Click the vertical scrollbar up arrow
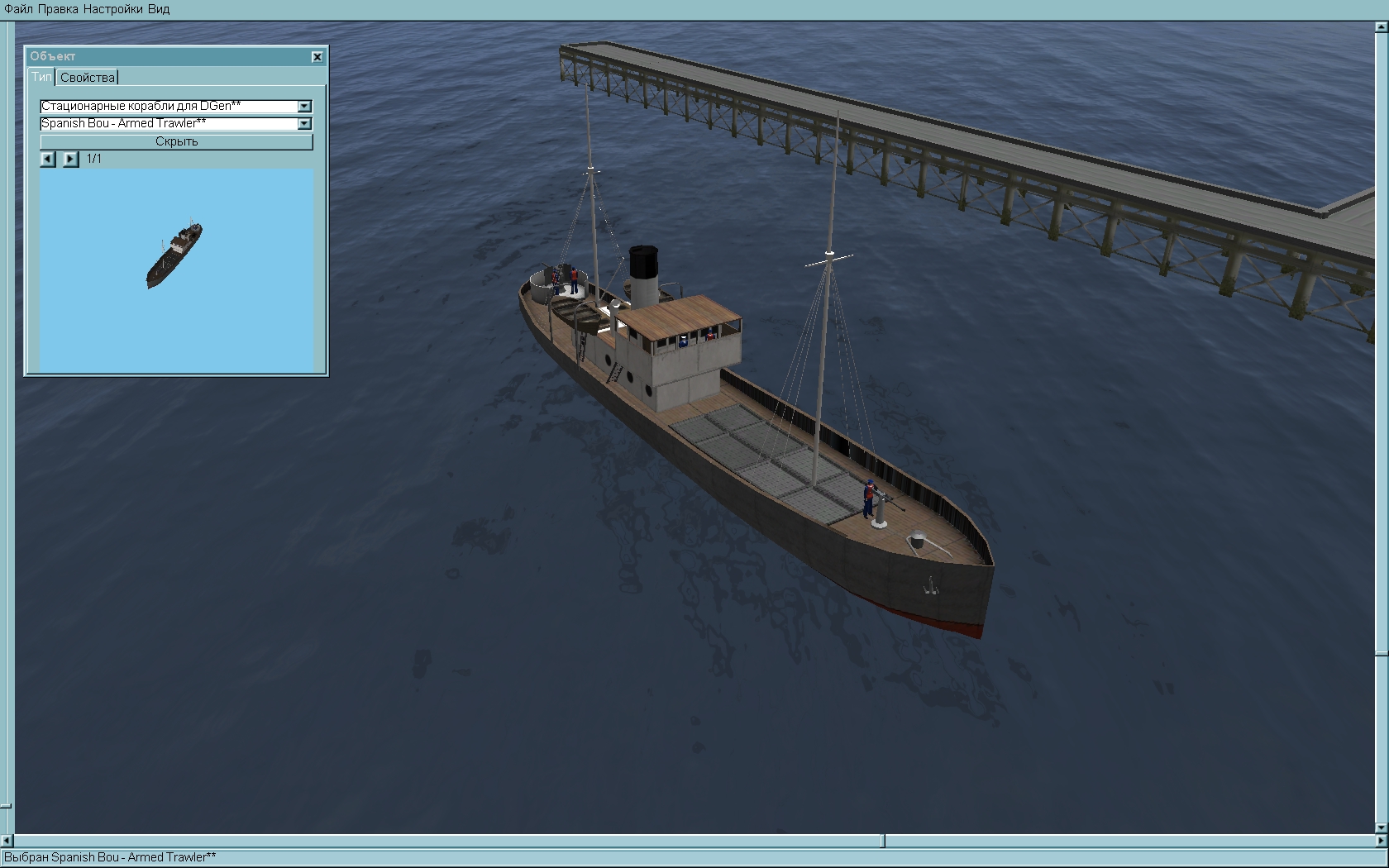The image size is (1389, 868). [x=1381, y=28]
